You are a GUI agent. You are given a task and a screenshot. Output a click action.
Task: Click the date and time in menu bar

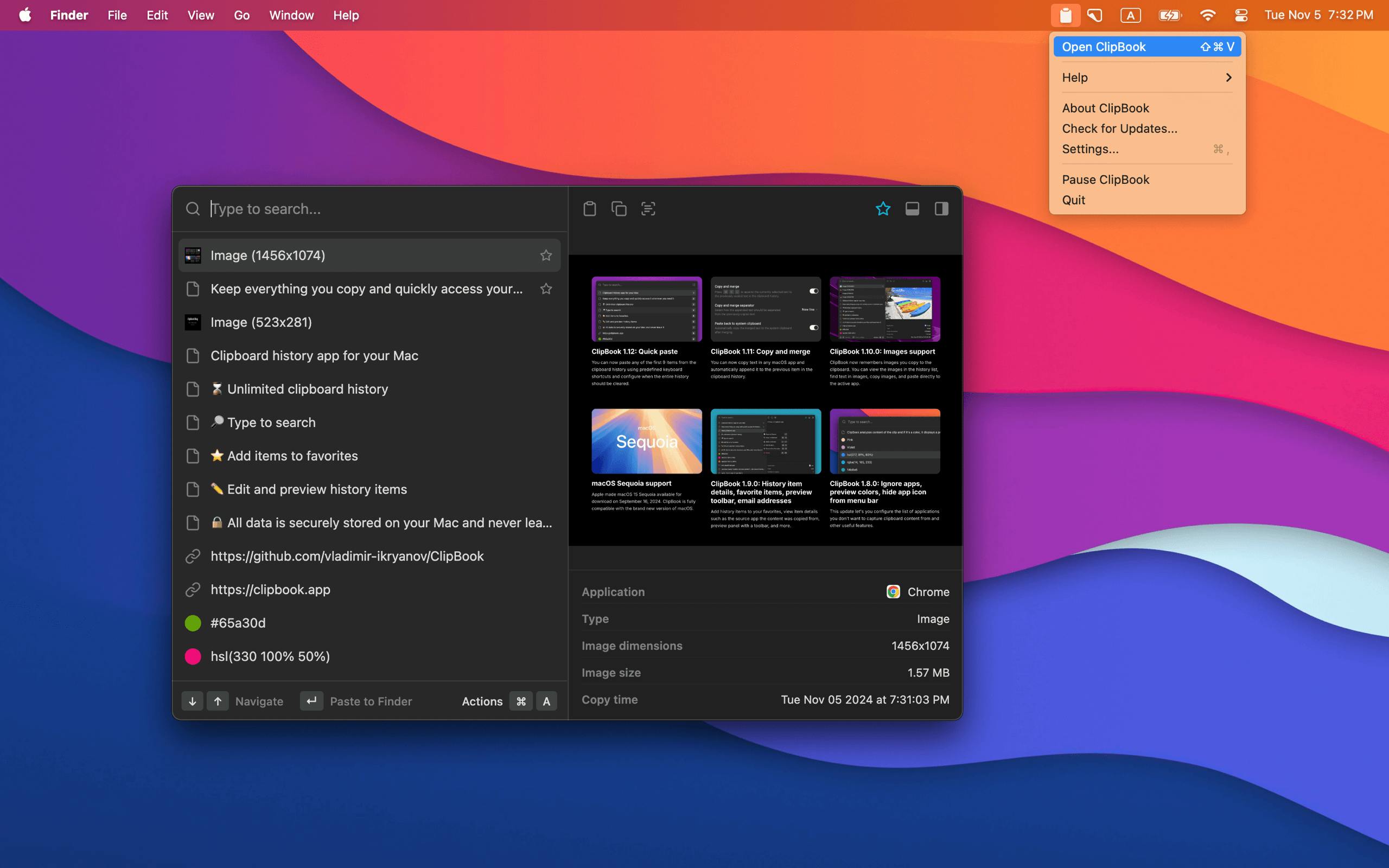point(1319,15)
